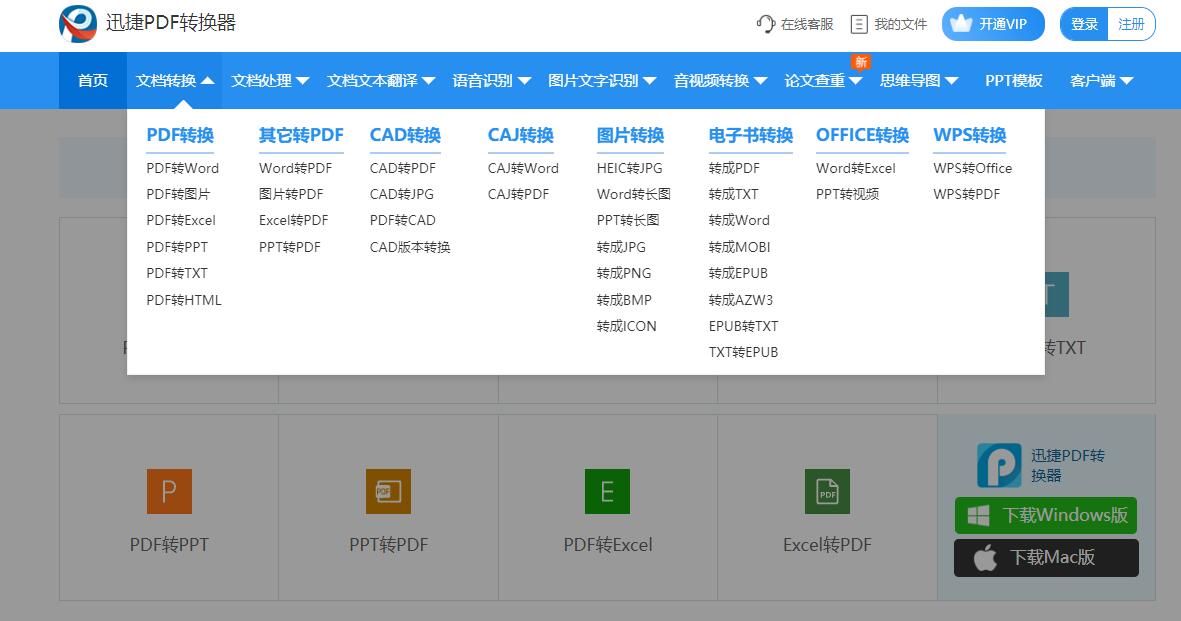Download the Mac version client

pos(1045,558)
